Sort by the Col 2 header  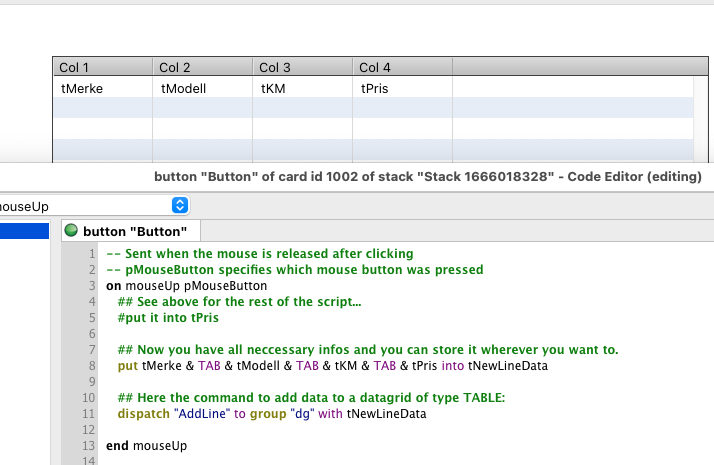[x=202, y=67]
